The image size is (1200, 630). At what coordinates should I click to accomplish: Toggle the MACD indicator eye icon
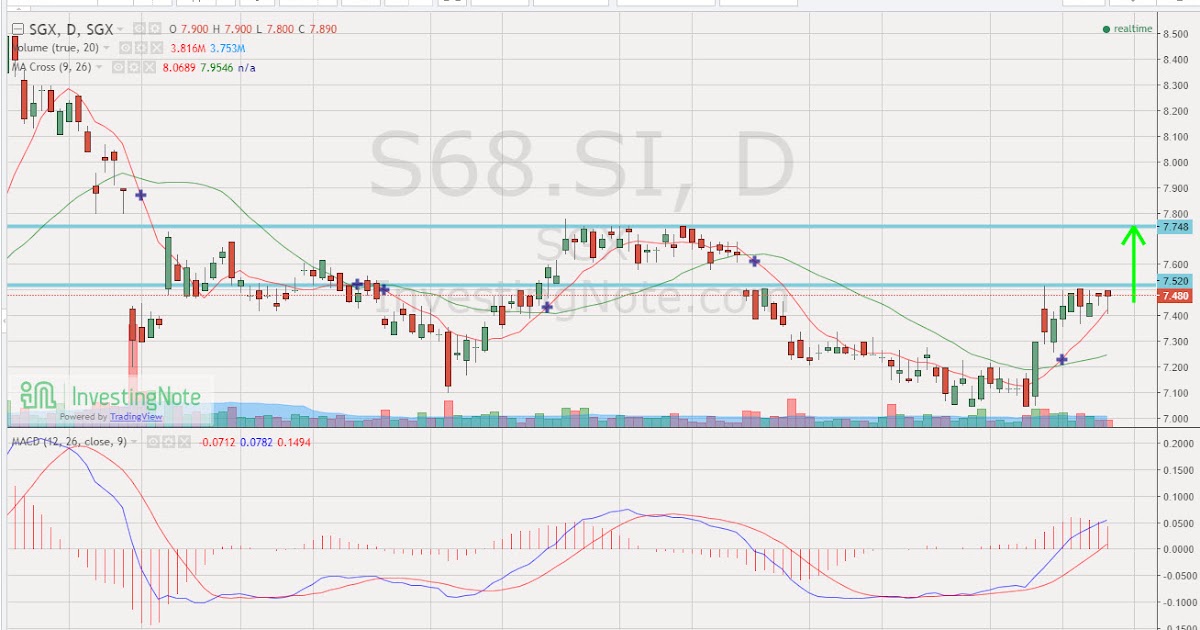[153, 441]
